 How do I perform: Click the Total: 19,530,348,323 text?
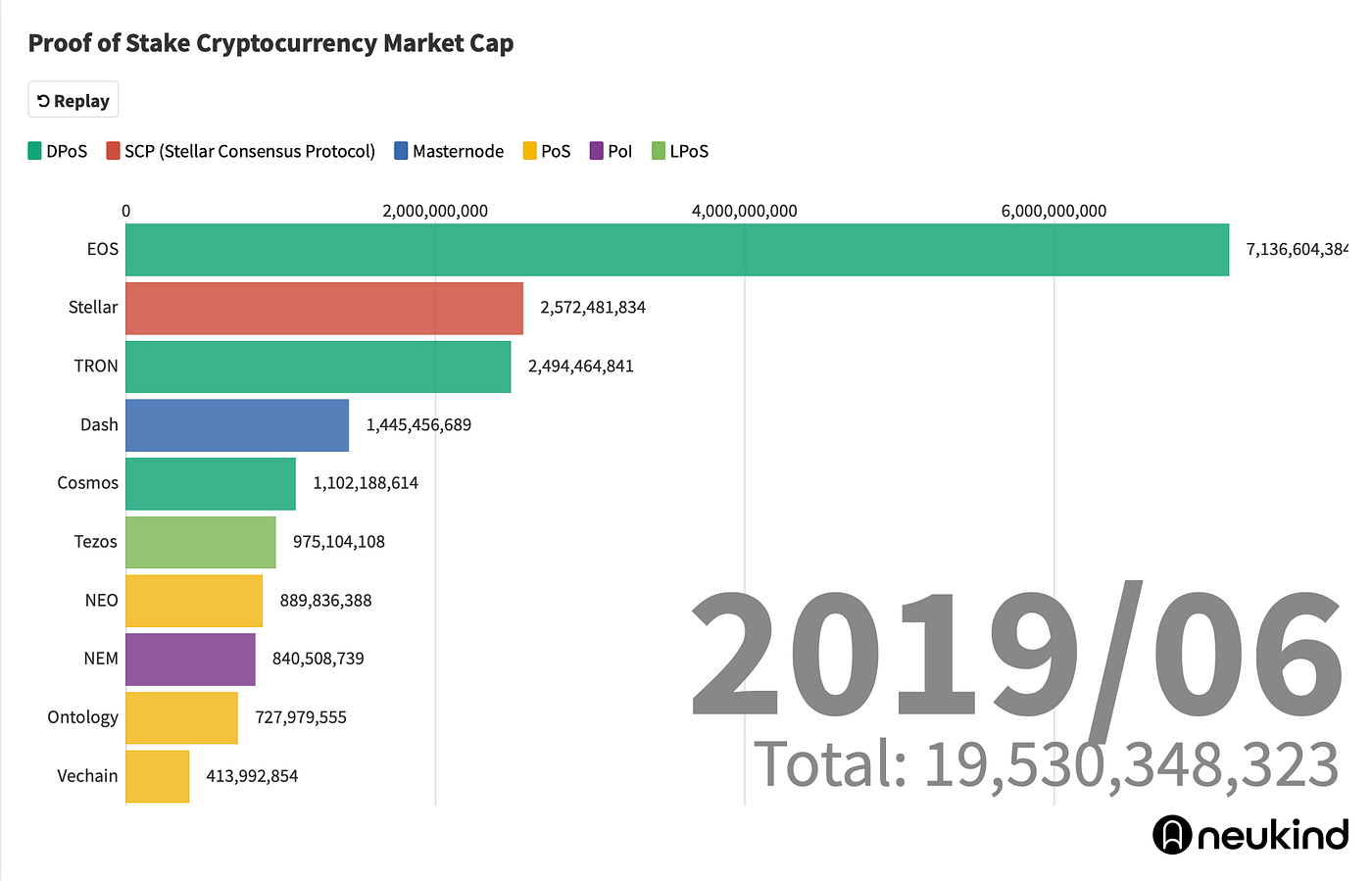[1046, 764]
